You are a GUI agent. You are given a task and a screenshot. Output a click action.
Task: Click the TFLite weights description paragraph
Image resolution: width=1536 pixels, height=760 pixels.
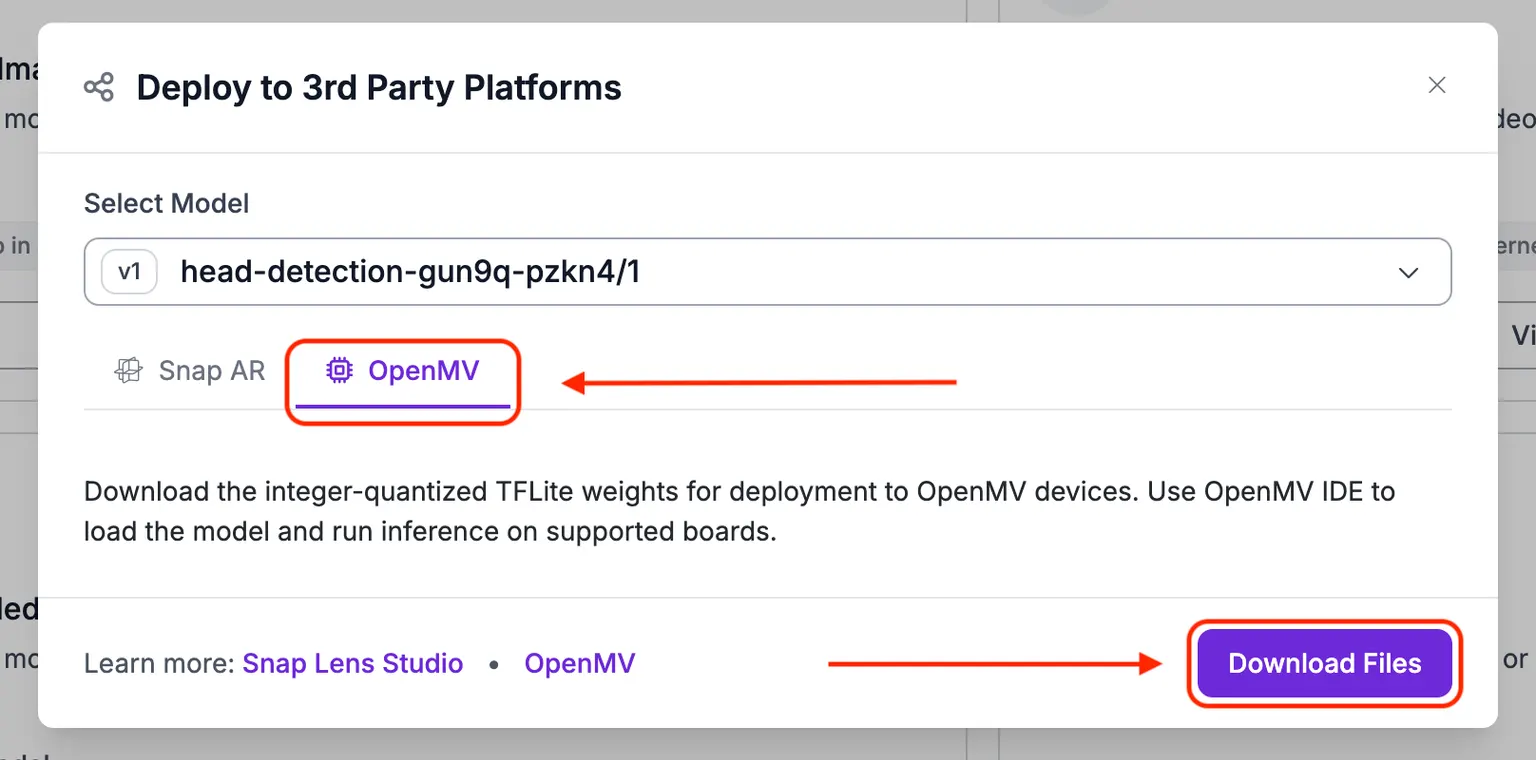tap(740, 511)
